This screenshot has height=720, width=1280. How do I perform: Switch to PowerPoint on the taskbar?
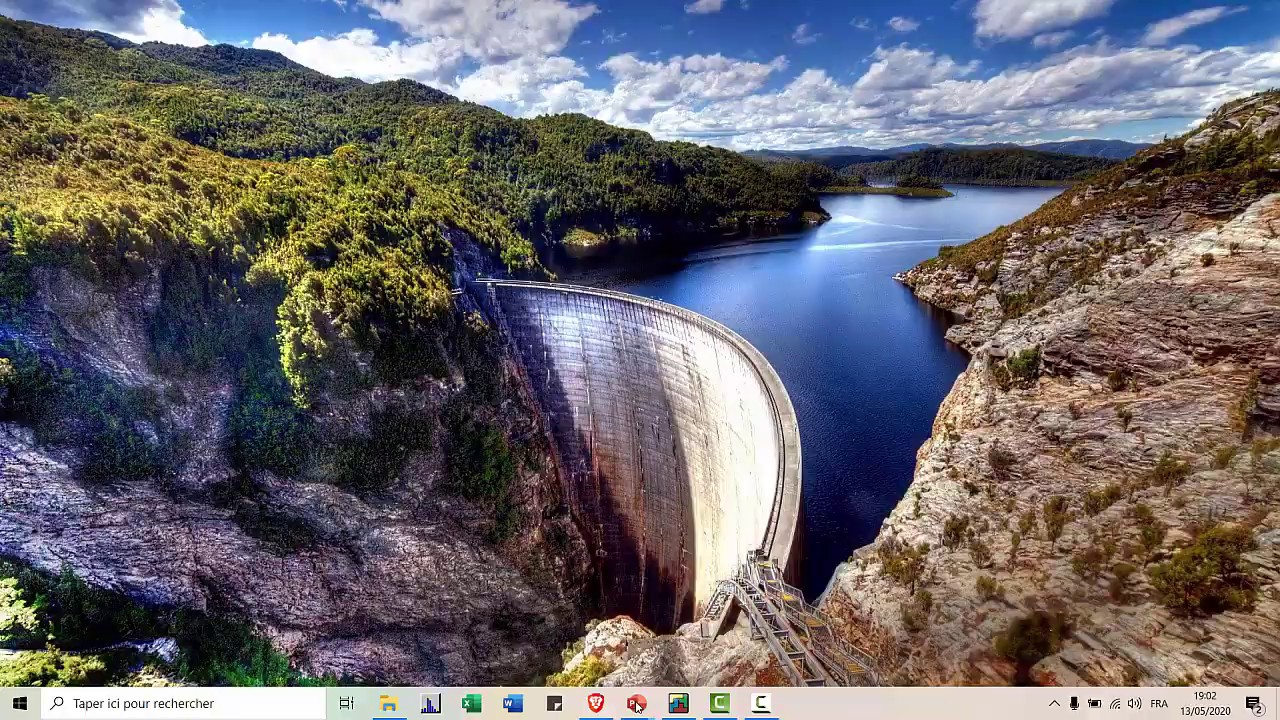pos(637,703)
